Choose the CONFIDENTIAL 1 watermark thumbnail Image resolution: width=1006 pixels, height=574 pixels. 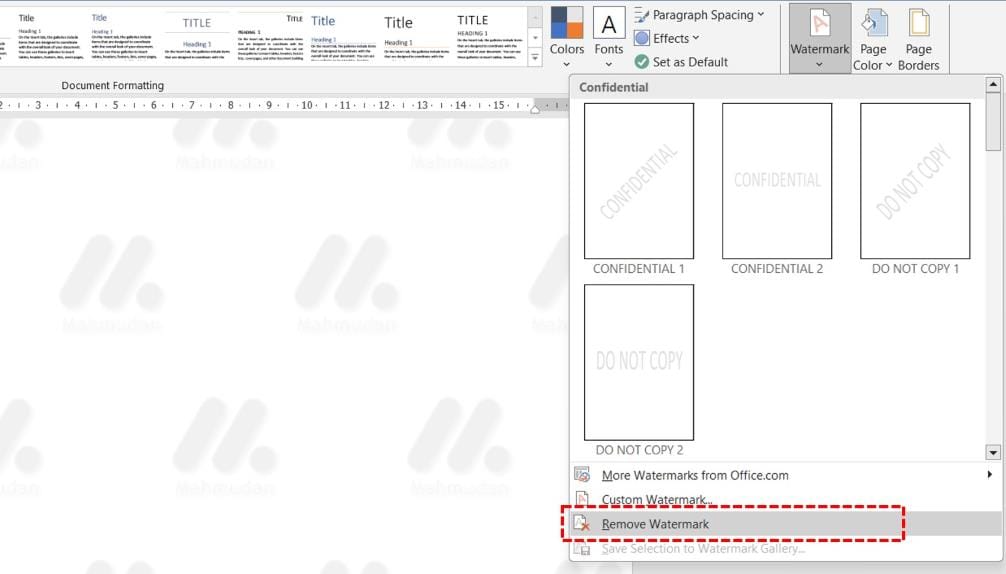638,181
